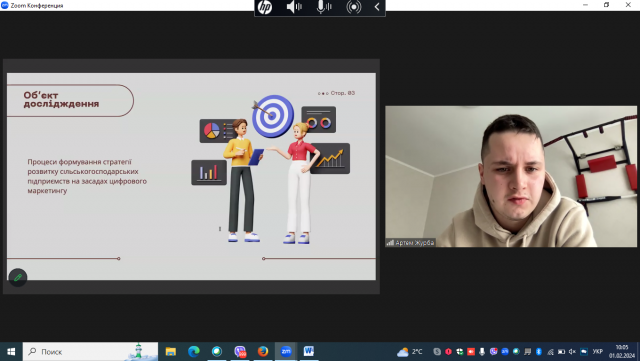Click the green annotation pencil icon
Viewport: 640px width, 361px height.
pos(18,278)
